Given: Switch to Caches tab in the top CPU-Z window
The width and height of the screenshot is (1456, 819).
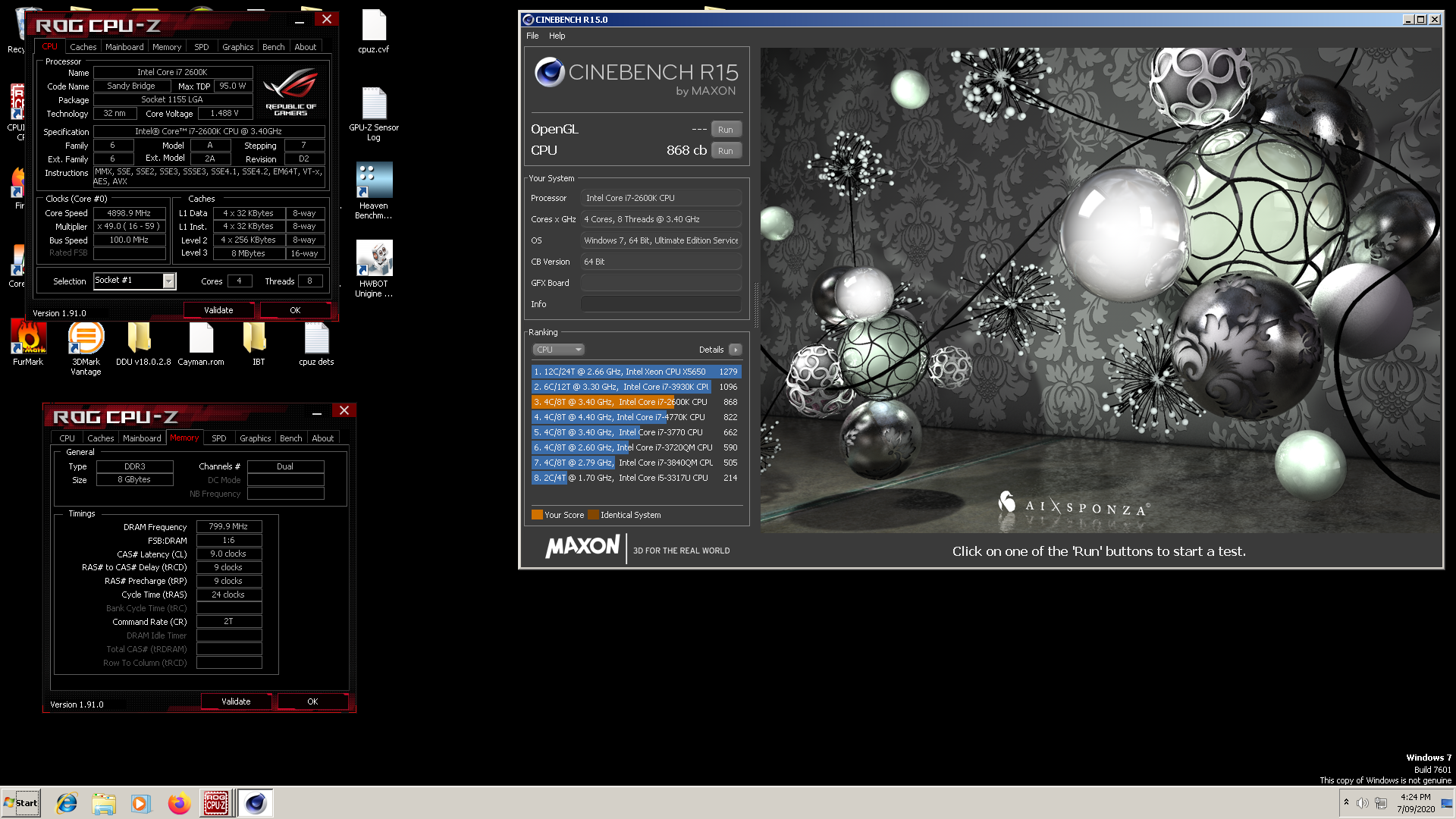Looking at the screenshot, I should point(83,47).
